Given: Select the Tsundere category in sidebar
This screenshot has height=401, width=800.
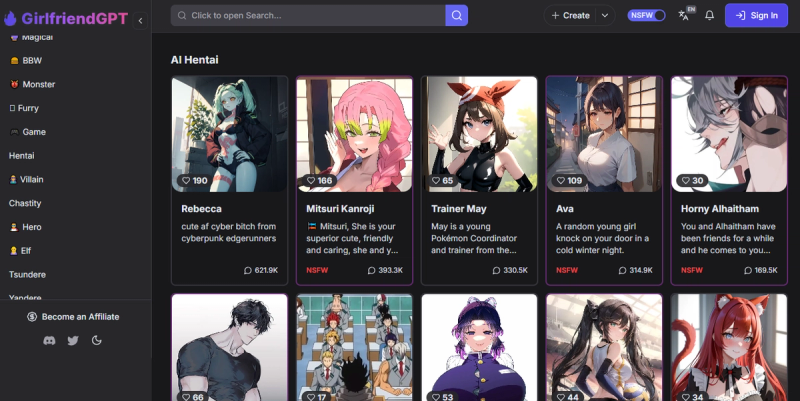Looking at the screenshot, I should coord(27,274).
